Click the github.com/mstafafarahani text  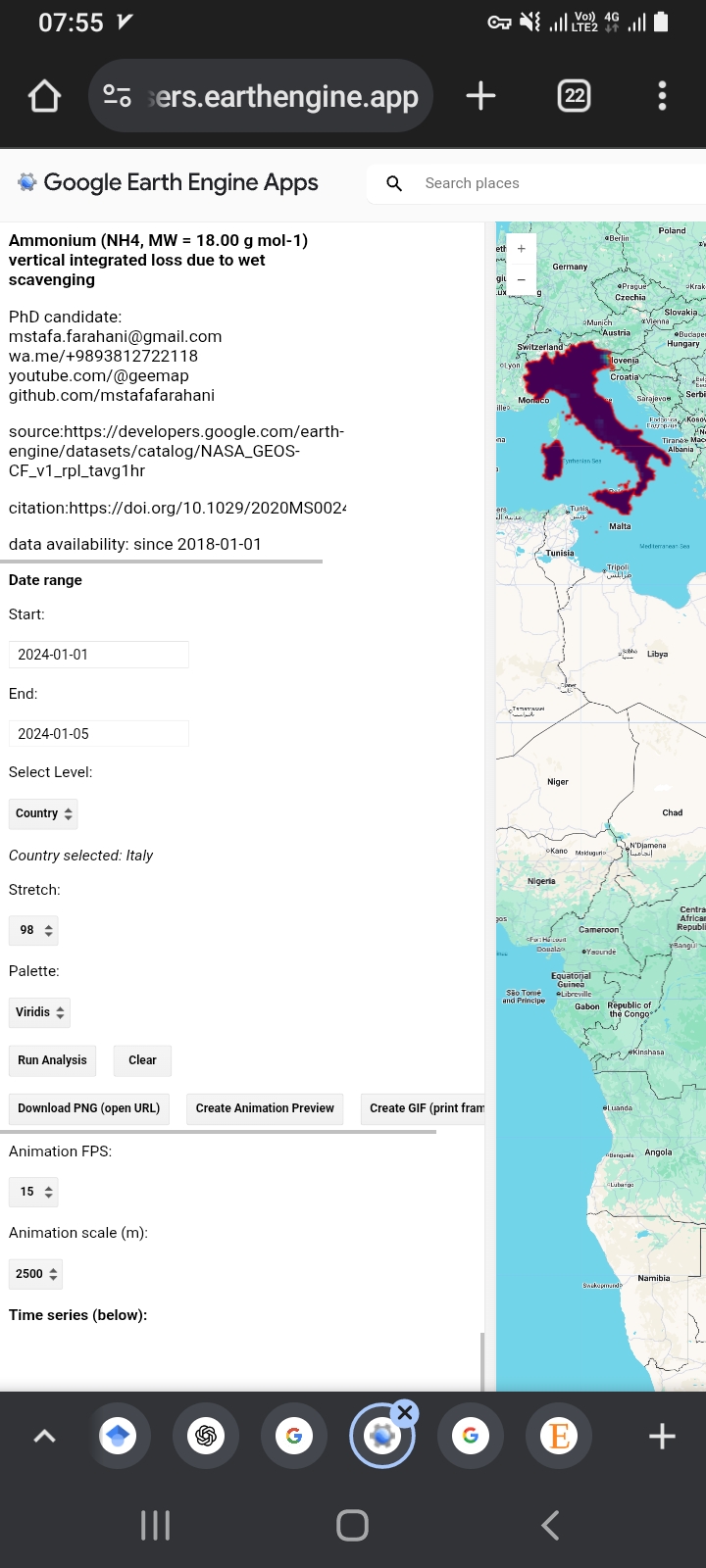(x=112, y=395)
